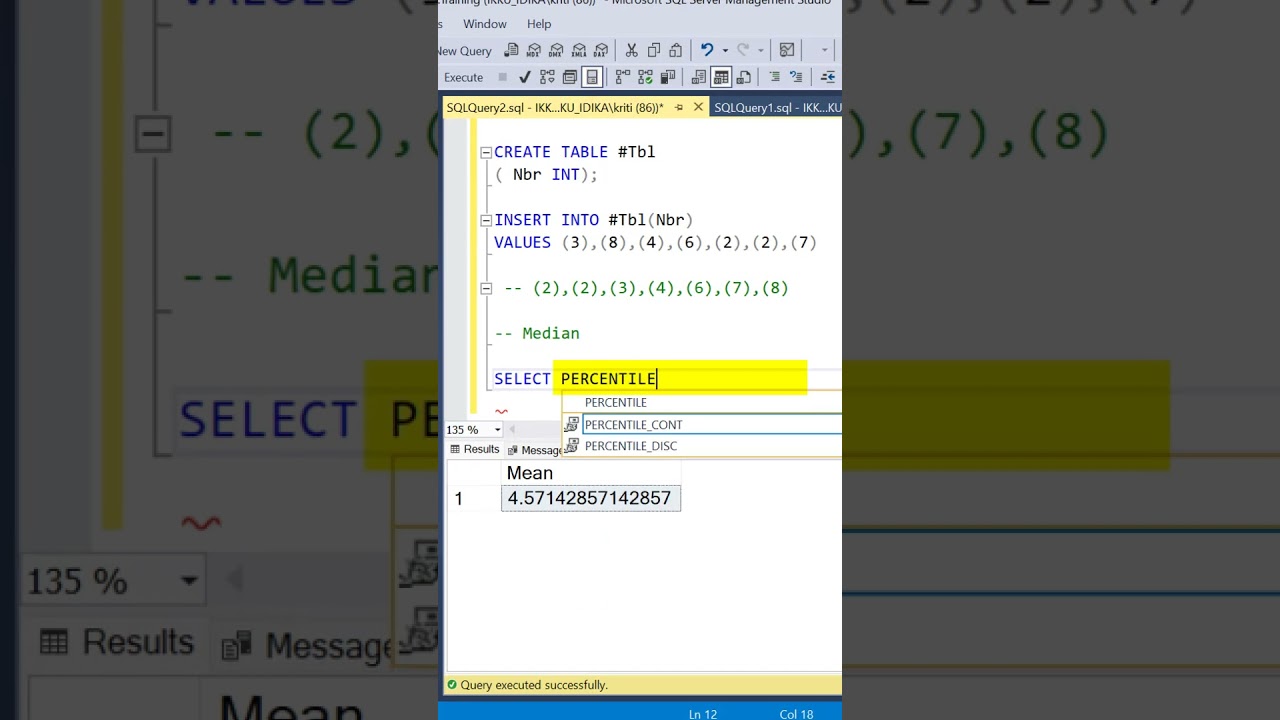Toggle Include Actual Execution Plan
Screen dimensions: 1280x720
click(x=623, y=77)
